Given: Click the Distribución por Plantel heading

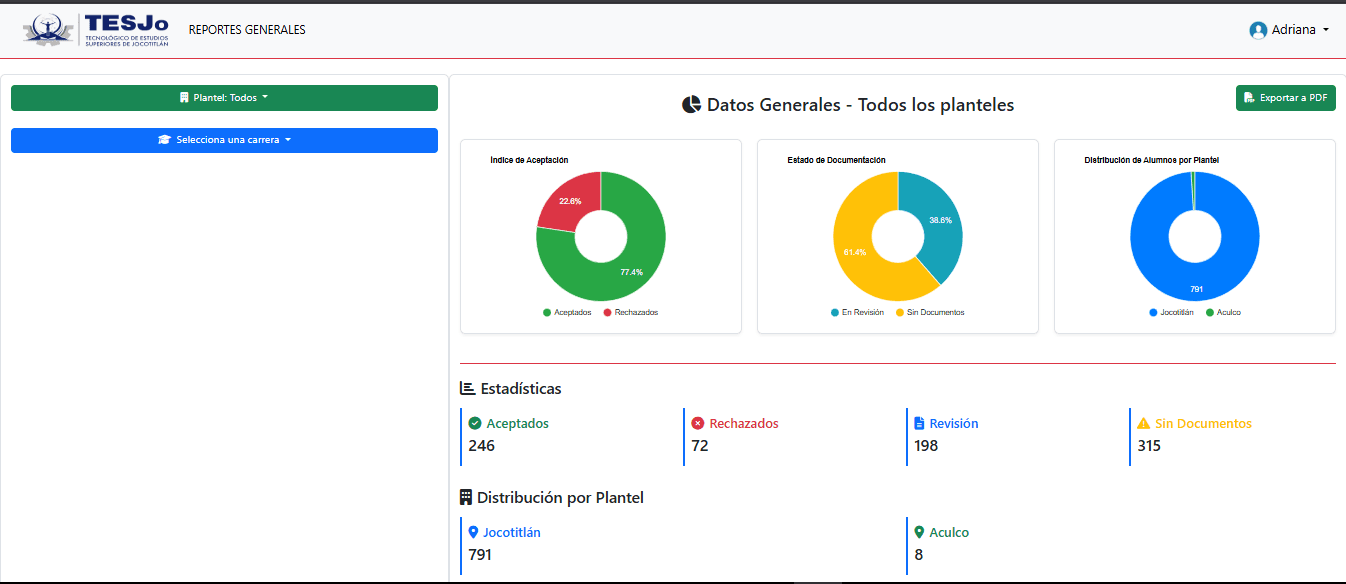Looking at the screenshot, I should tap(560, 497).
